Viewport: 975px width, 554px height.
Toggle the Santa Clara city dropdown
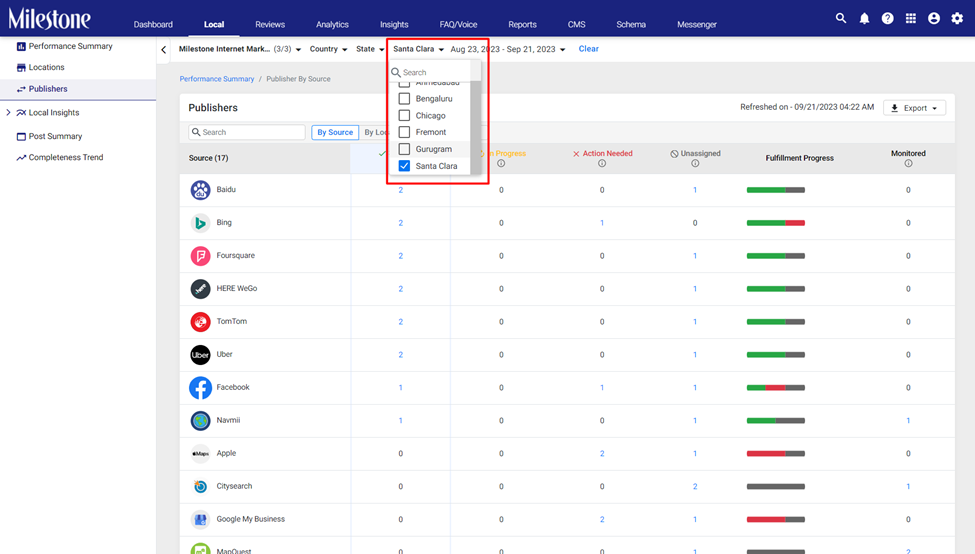(x=418, y=49)
